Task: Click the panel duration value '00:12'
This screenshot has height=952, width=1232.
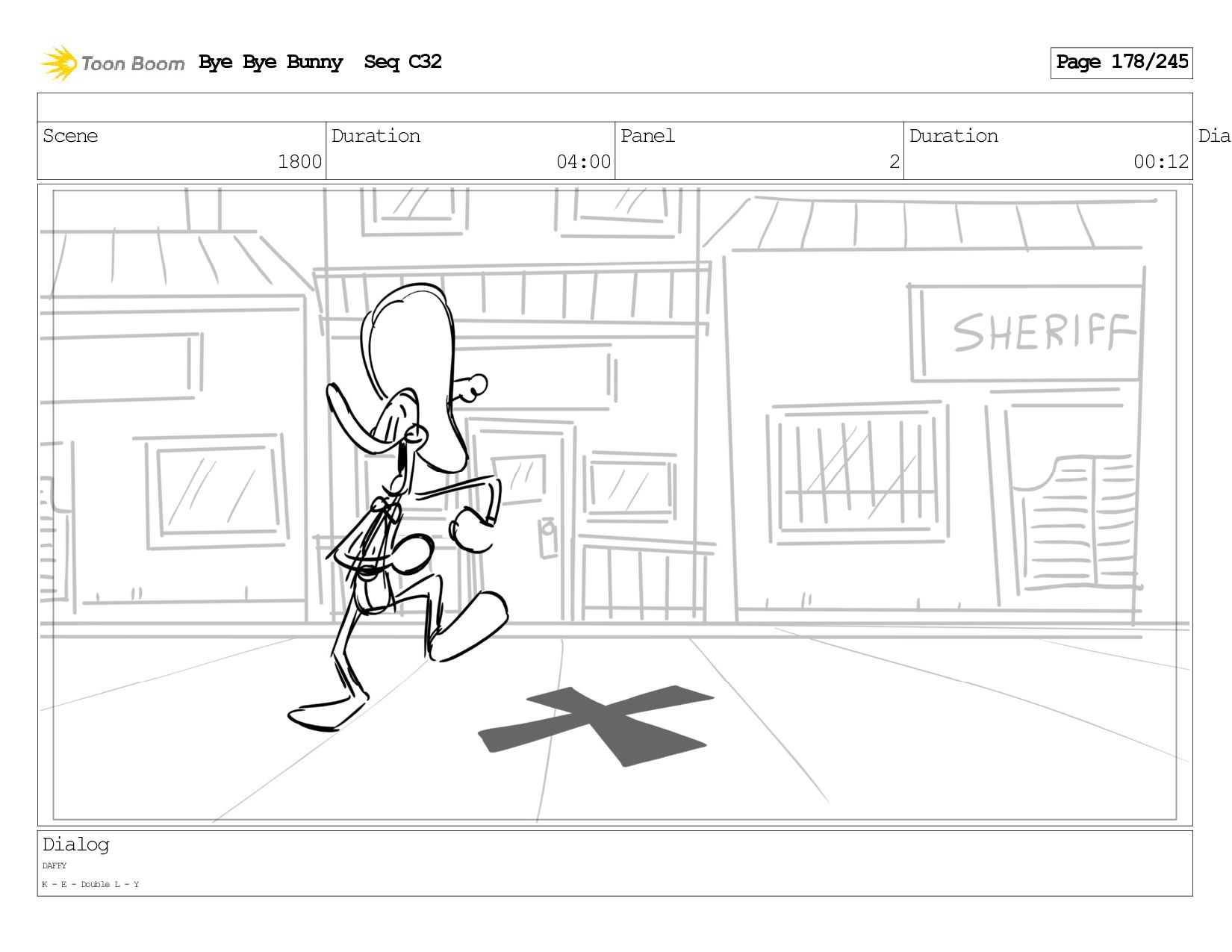Action: [1161, 162]
